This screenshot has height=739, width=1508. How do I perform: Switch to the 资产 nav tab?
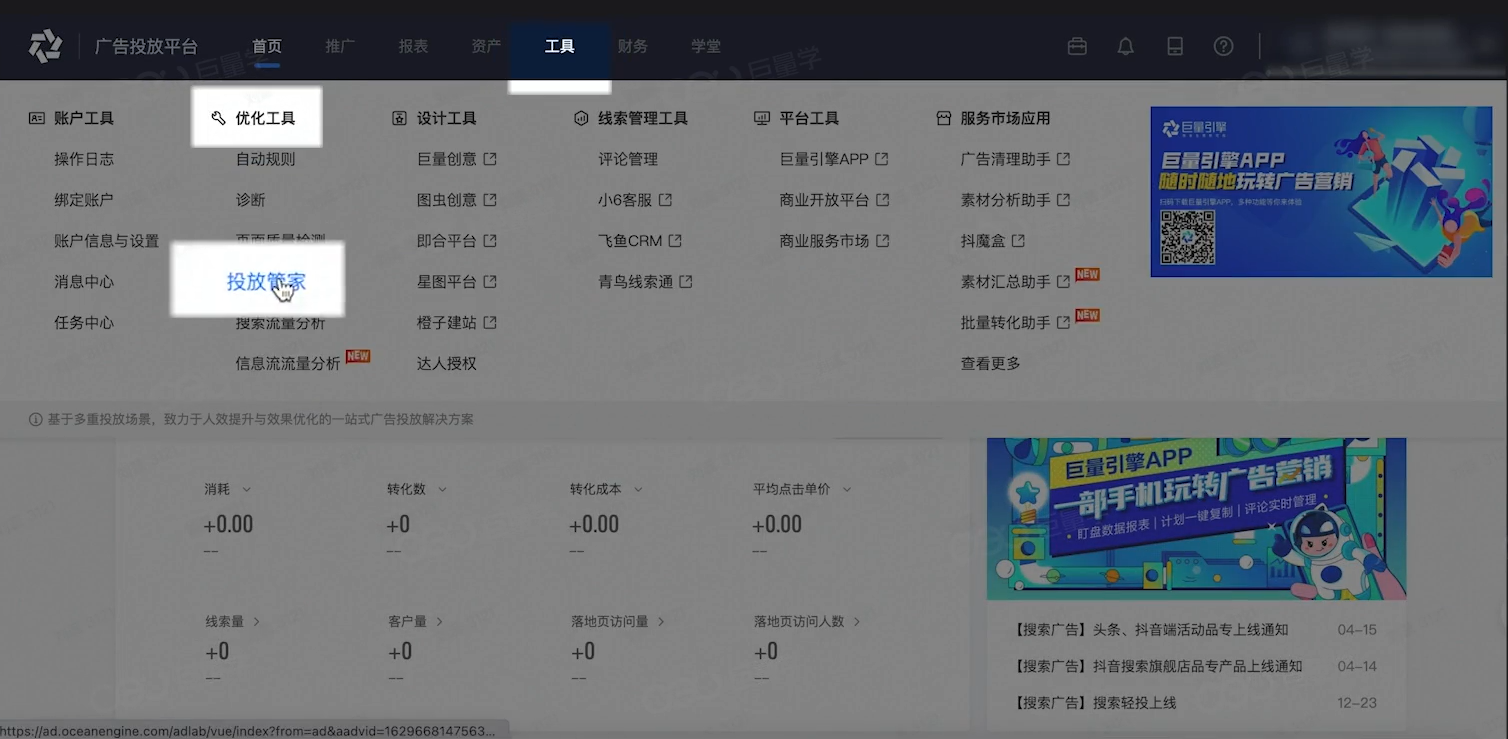(x=486, y=47)
